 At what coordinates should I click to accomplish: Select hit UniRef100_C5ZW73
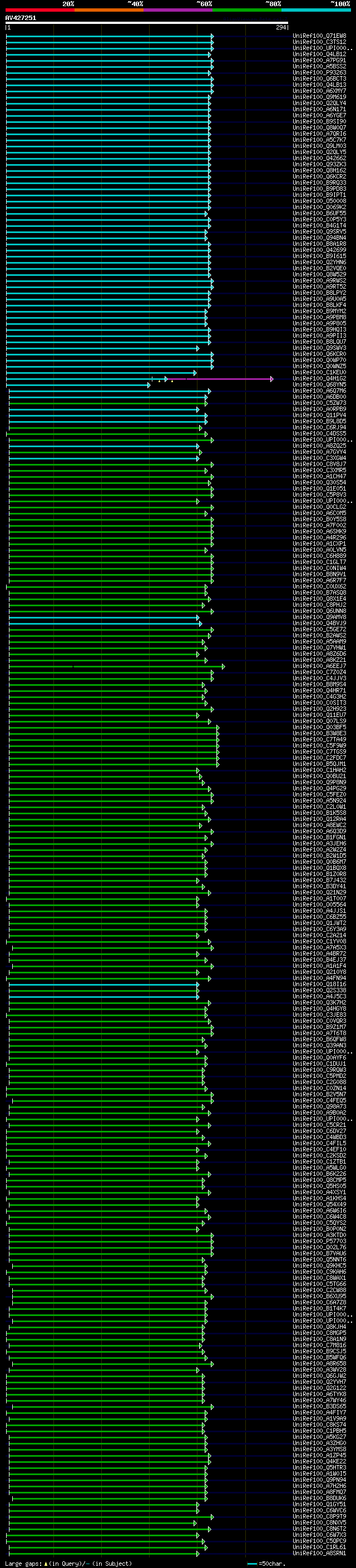[x=319, y=403]
